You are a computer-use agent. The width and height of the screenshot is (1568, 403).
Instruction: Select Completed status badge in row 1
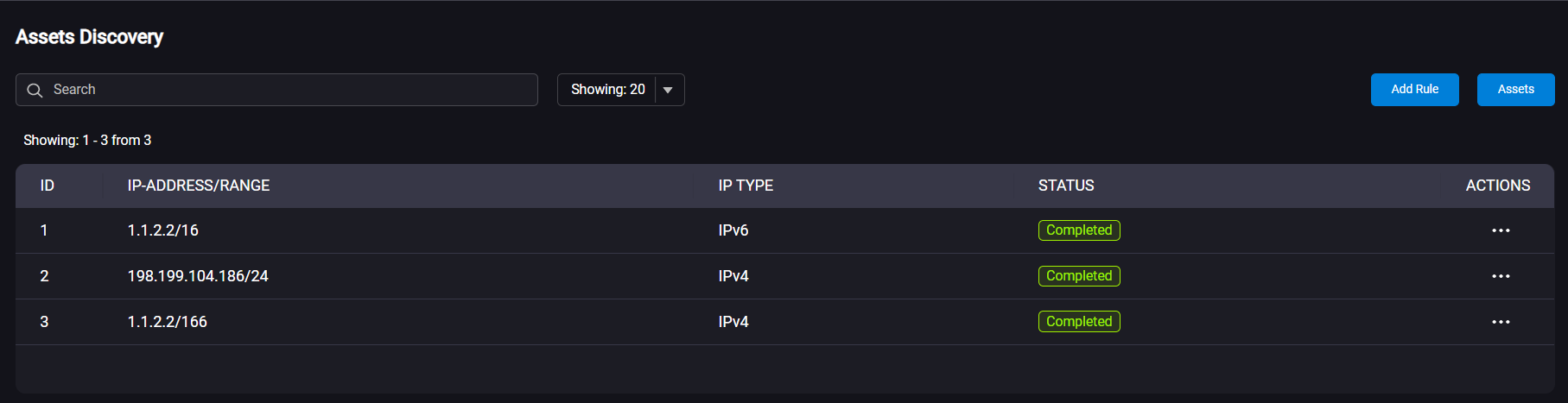pos(1079,230)
